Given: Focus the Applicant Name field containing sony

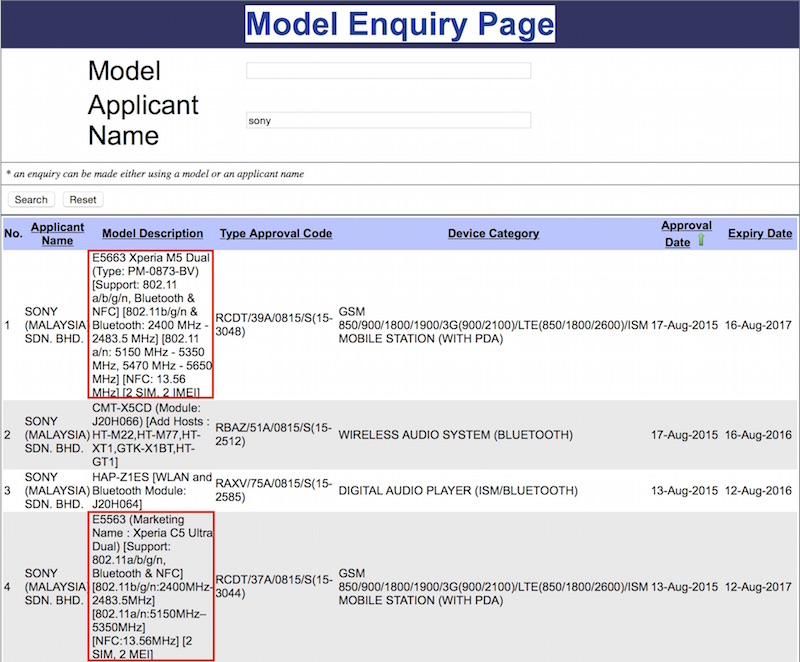Looking at the screenshot, I should [388, 120].
